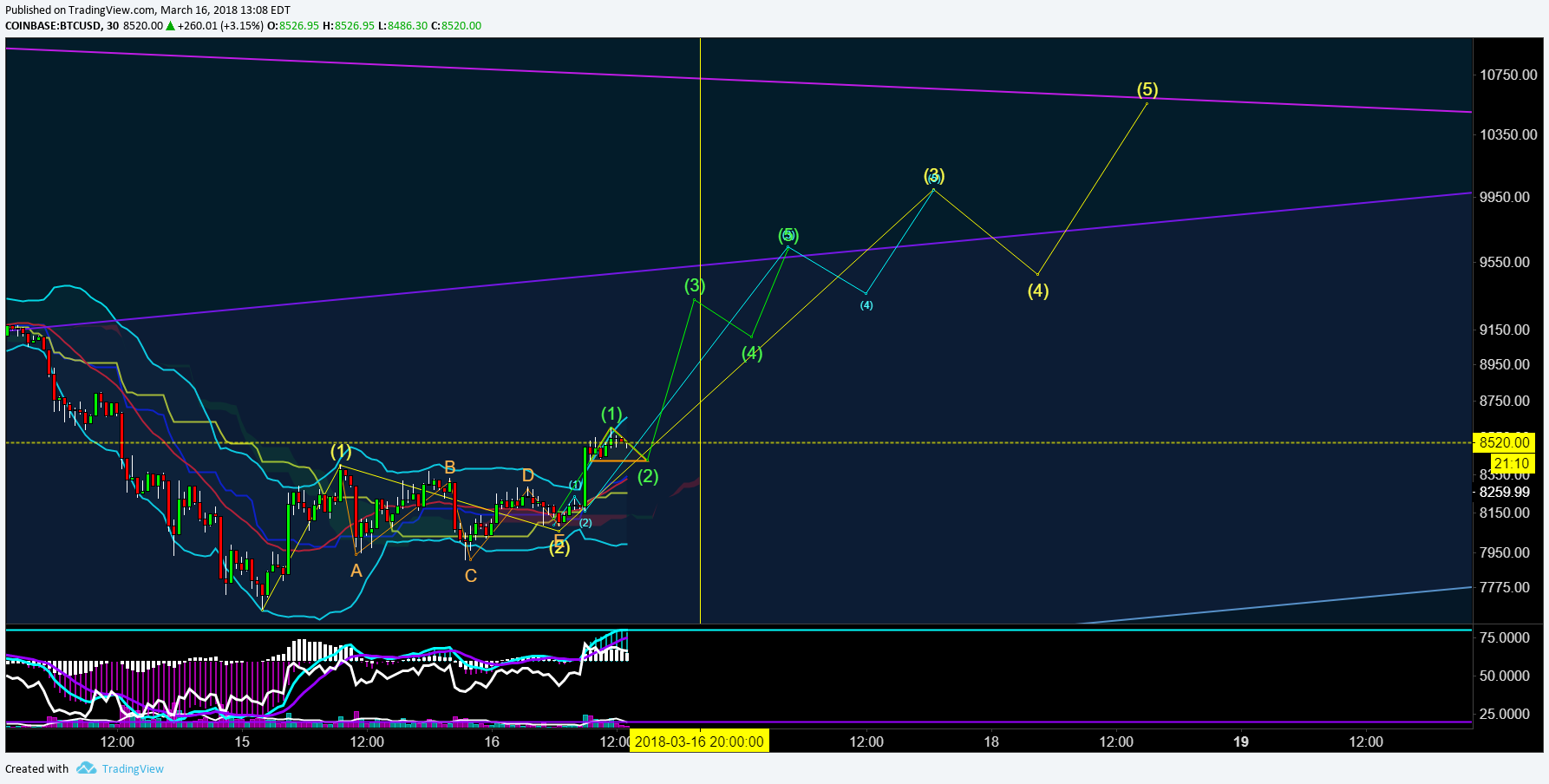Click the +260.01 (+3.15%) change value
Viewport: 1549px width, 784px height.
point(220,26)
